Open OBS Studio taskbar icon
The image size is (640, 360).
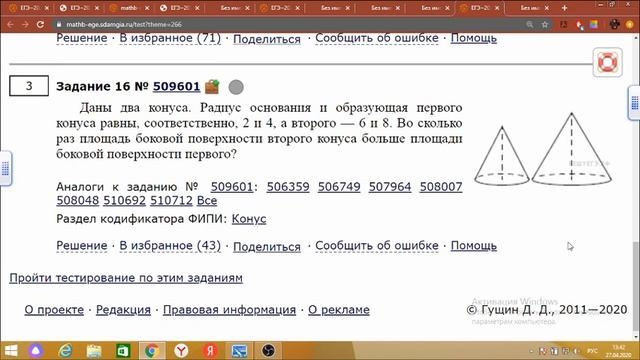[268, 351]
